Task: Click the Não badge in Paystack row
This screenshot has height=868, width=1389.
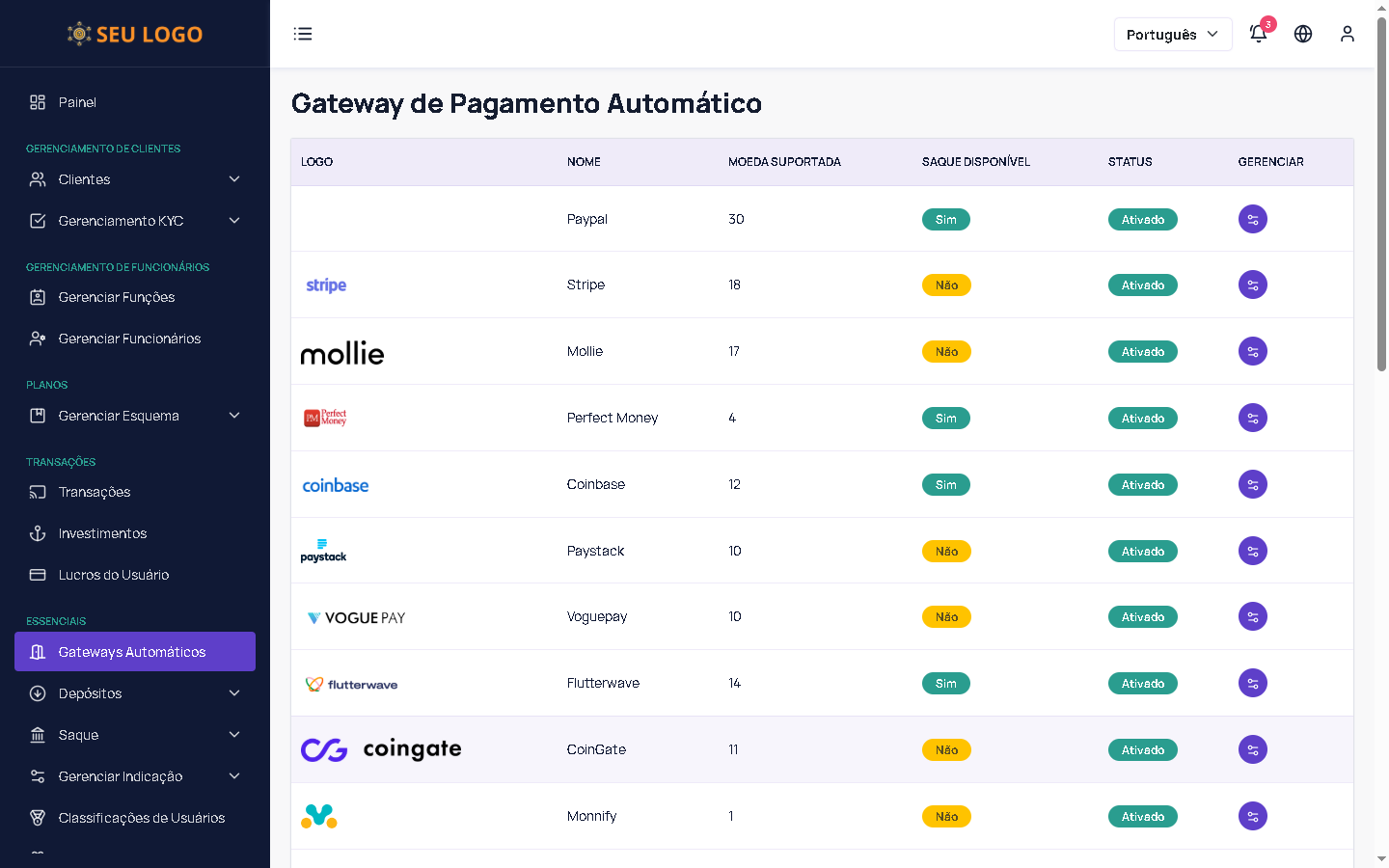Action: point(946,552)
